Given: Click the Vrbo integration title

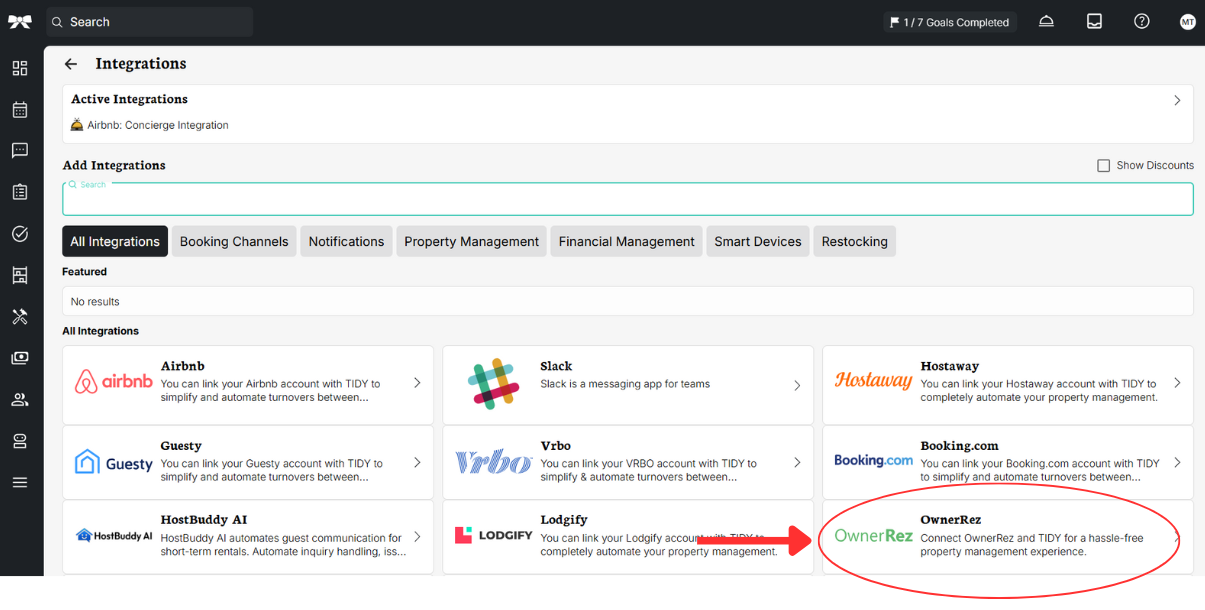Looking at the screenshot, I should 555,446.
